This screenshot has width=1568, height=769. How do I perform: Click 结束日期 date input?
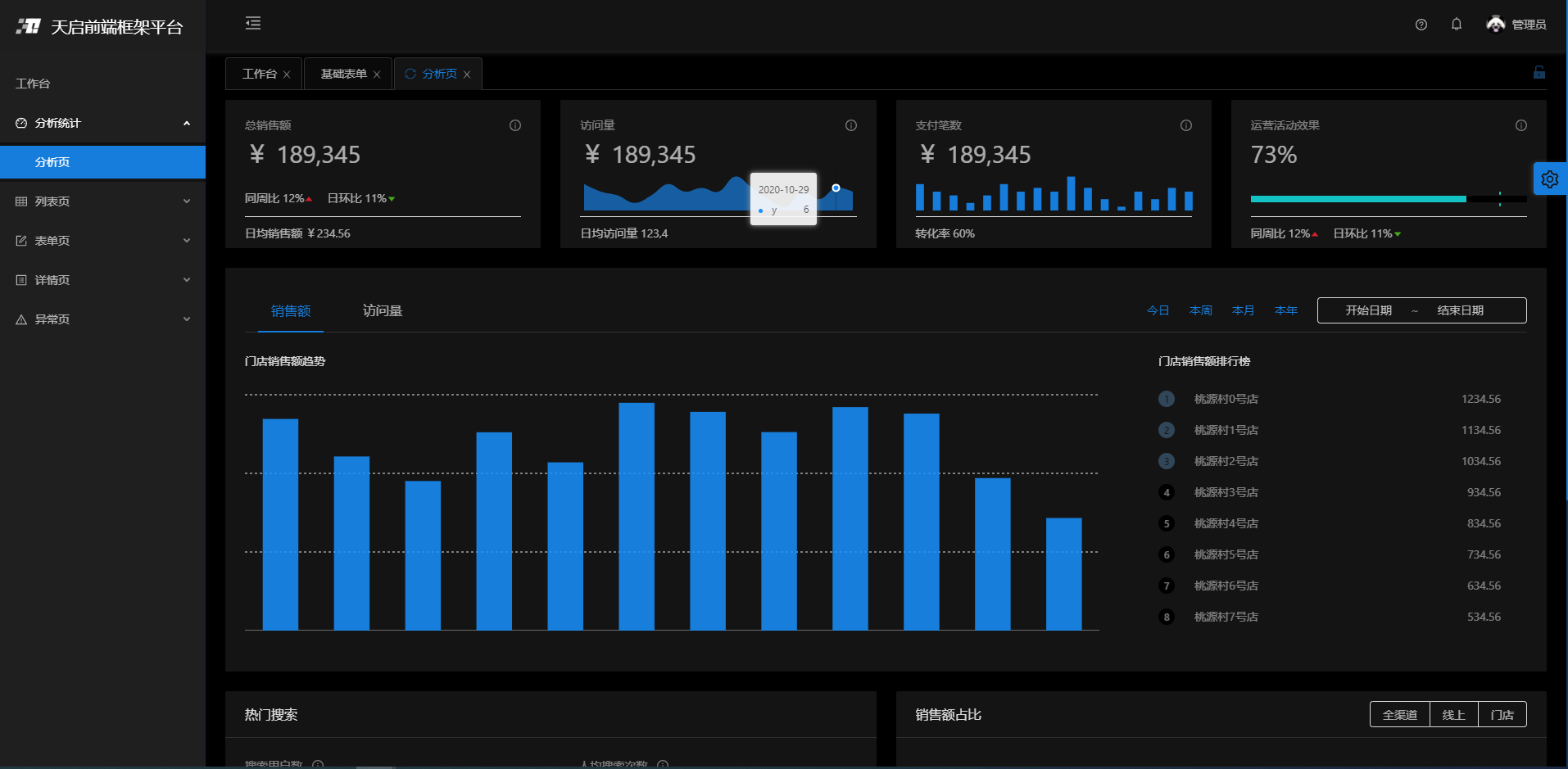click(1460, 310)
